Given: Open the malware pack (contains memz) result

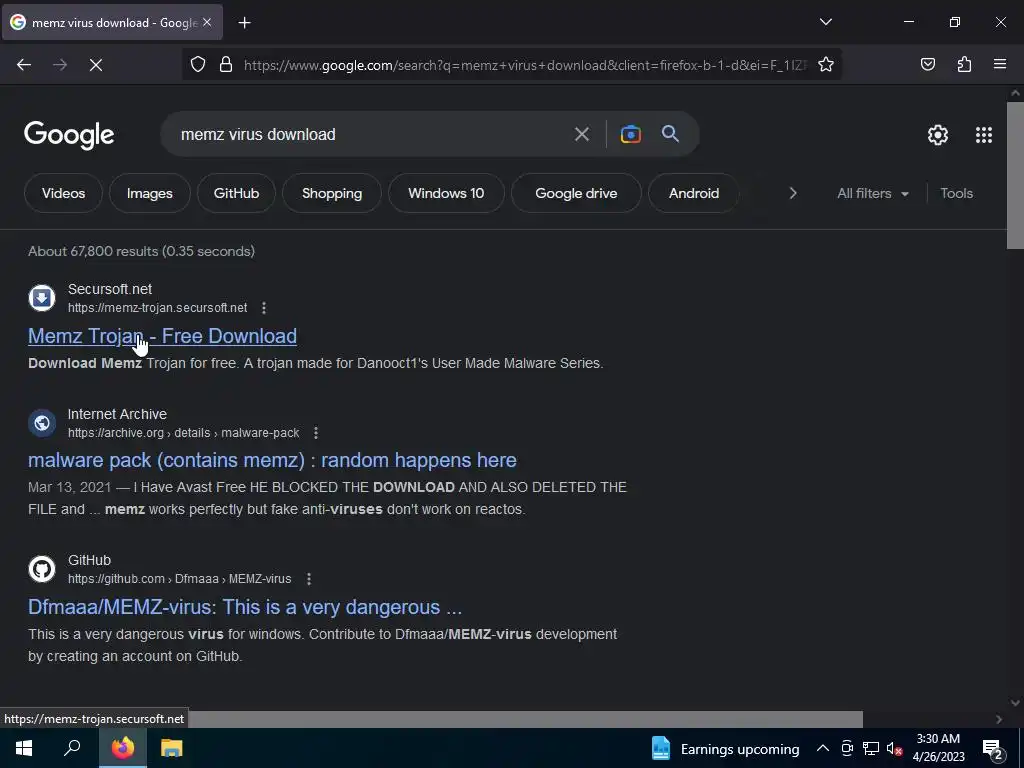Looking at the screenshot, I should point(272,460).
